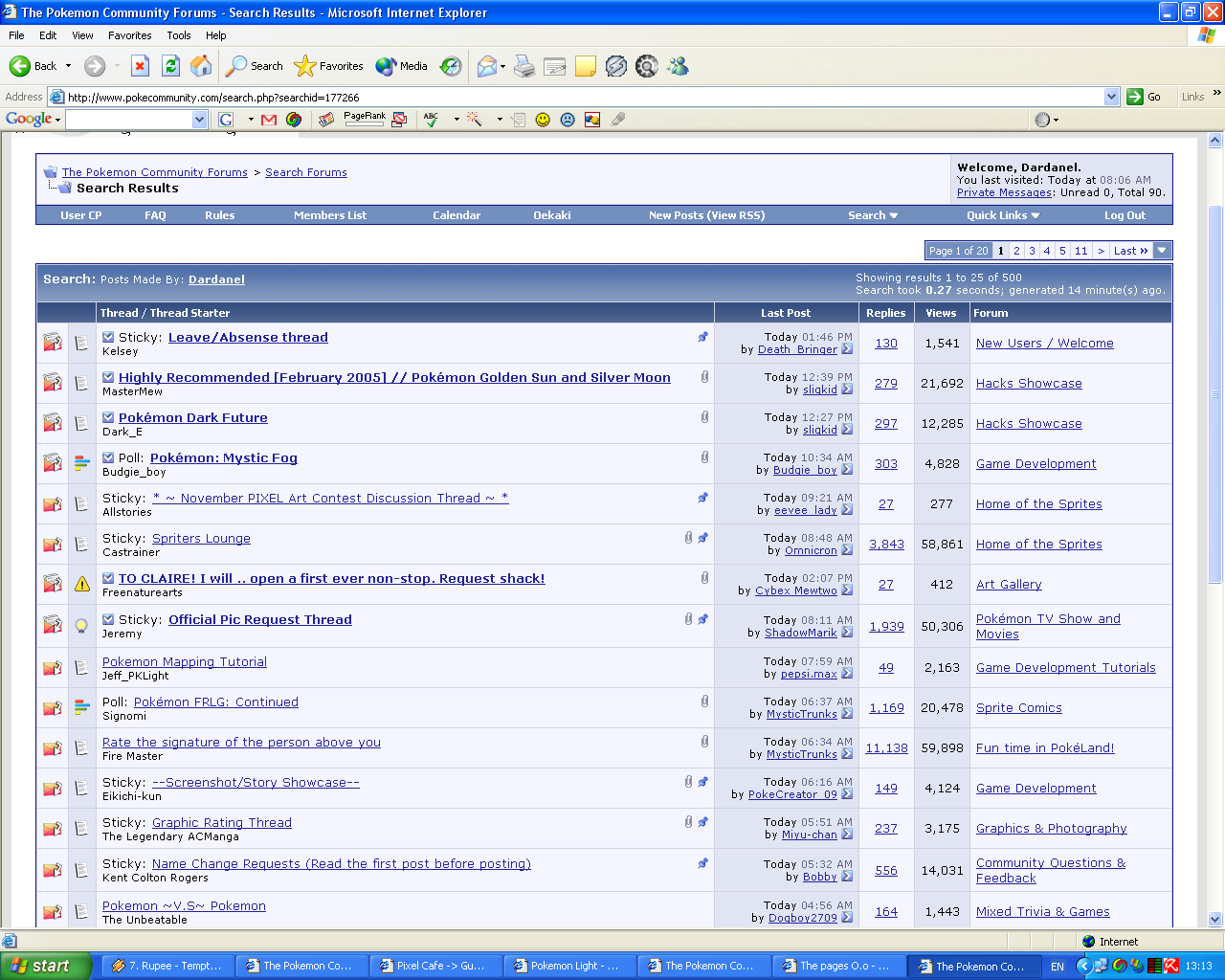Open the Hacks Showcase forum link in Pokémon Dark Future row
This screenshot has width=1225, height=980.
[1029, 423]
